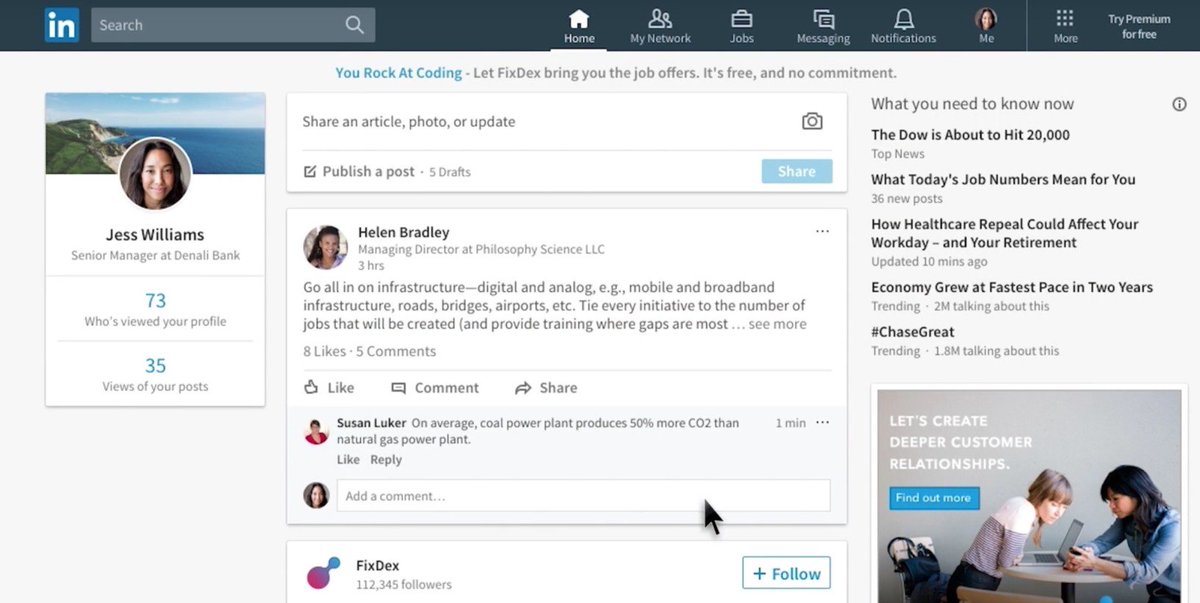Click Try Premium for free
The width and height of the screenshot is (1200, 603).
[x=1139, y=26]
